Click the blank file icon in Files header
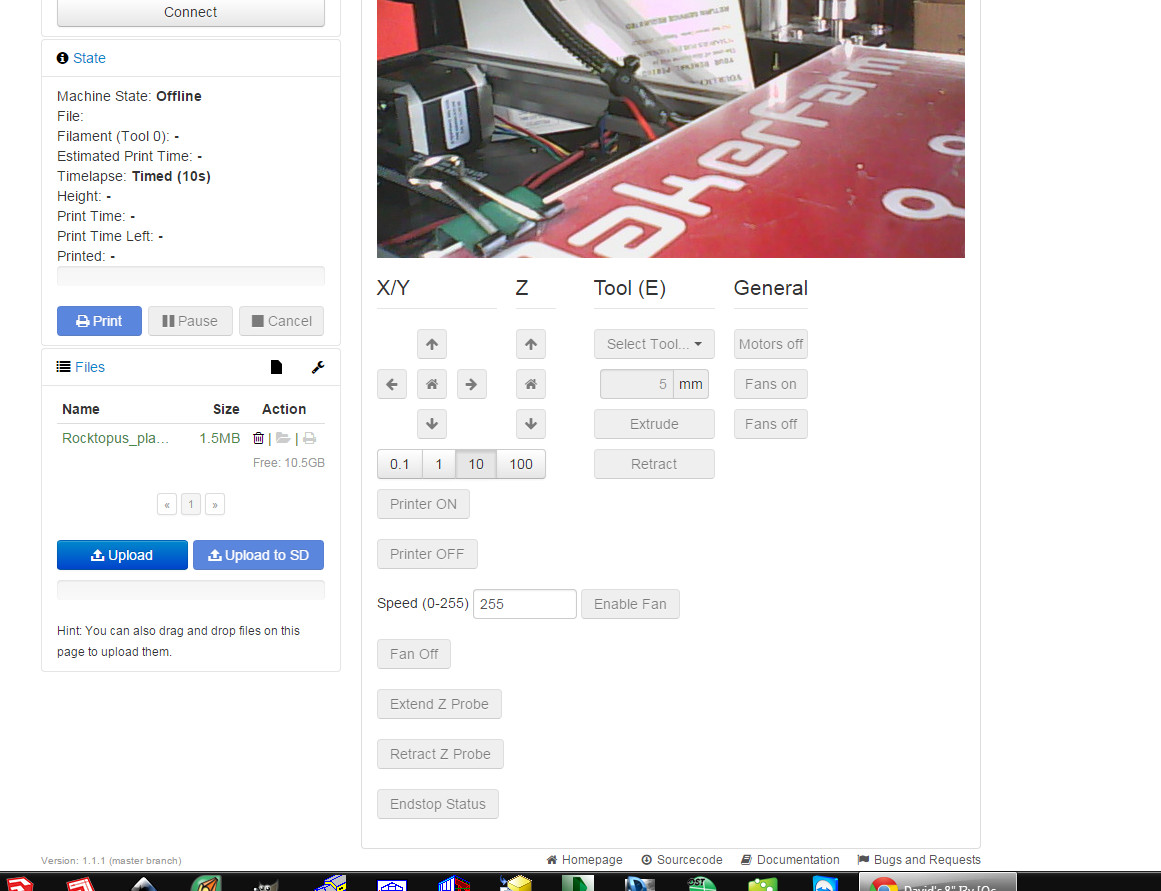Screen dimensions: 1161x891 click(x=276, y=367)
